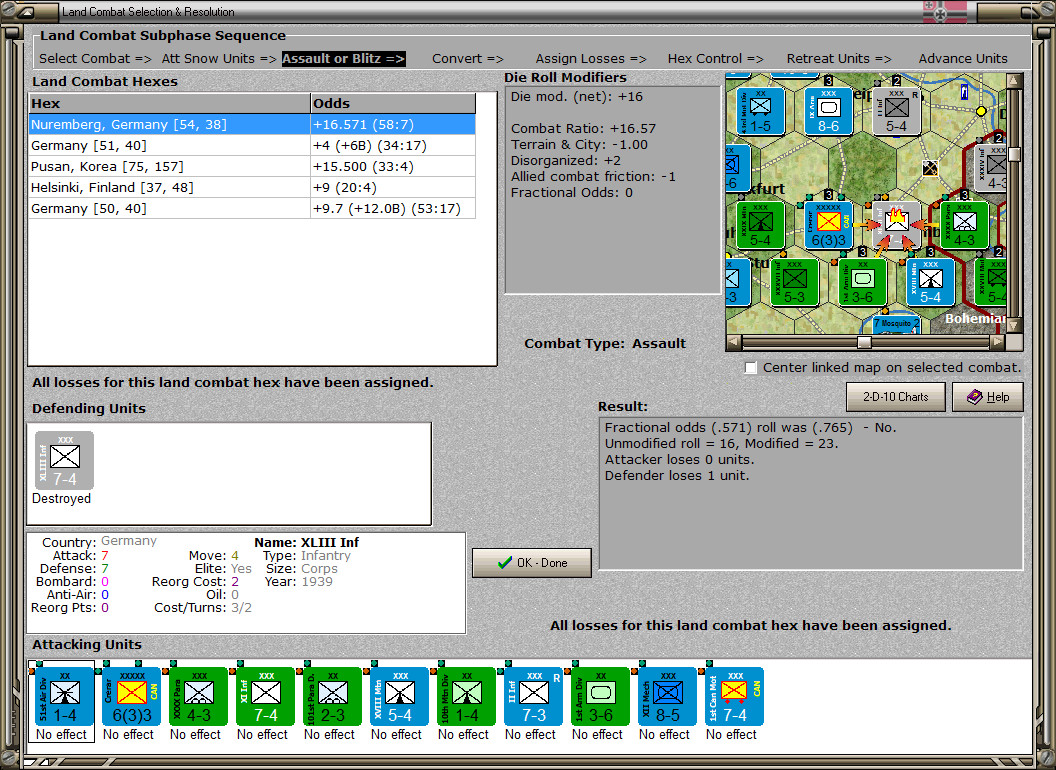Click the Mosquito air unit on map
The height and width of the screenshot is (770, 1056).
click(896, 325)
